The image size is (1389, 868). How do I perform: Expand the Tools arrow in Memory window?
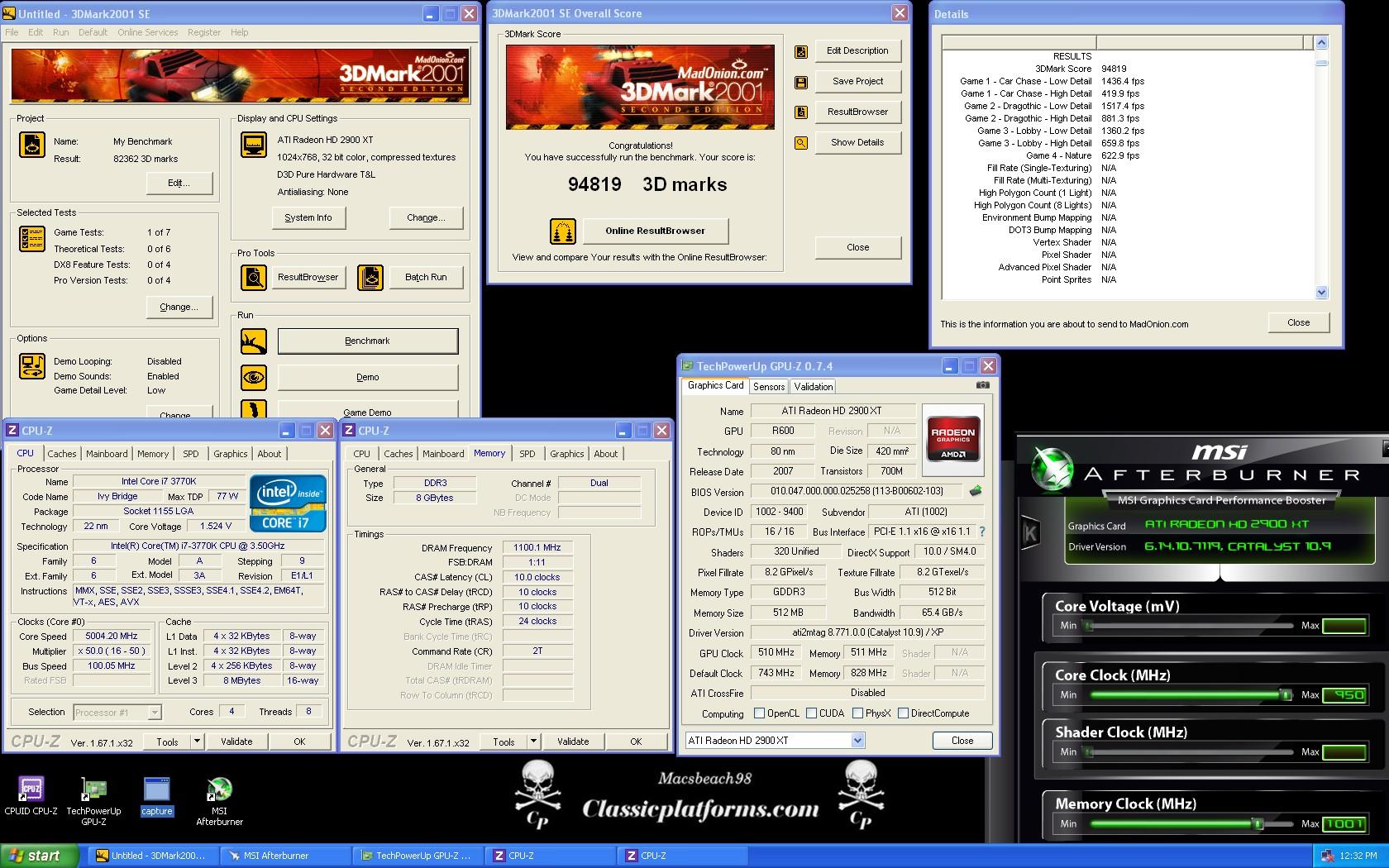point(533,742)
